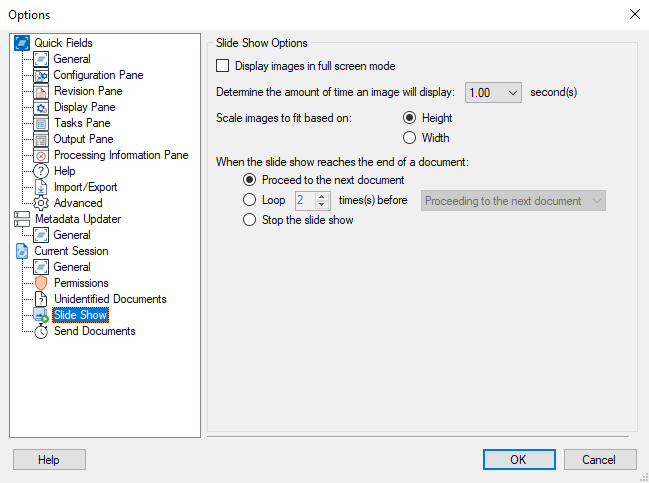Click the Advanced gear icon
Screen dimensions: 649x483
point(41,203)
